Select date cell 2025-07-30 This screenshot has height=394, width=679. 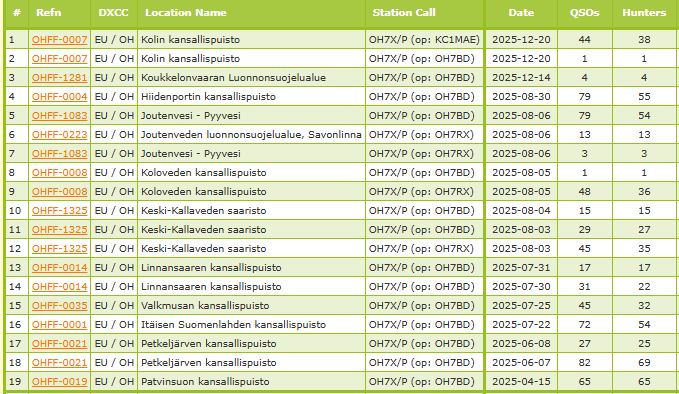tap(521, 287)
